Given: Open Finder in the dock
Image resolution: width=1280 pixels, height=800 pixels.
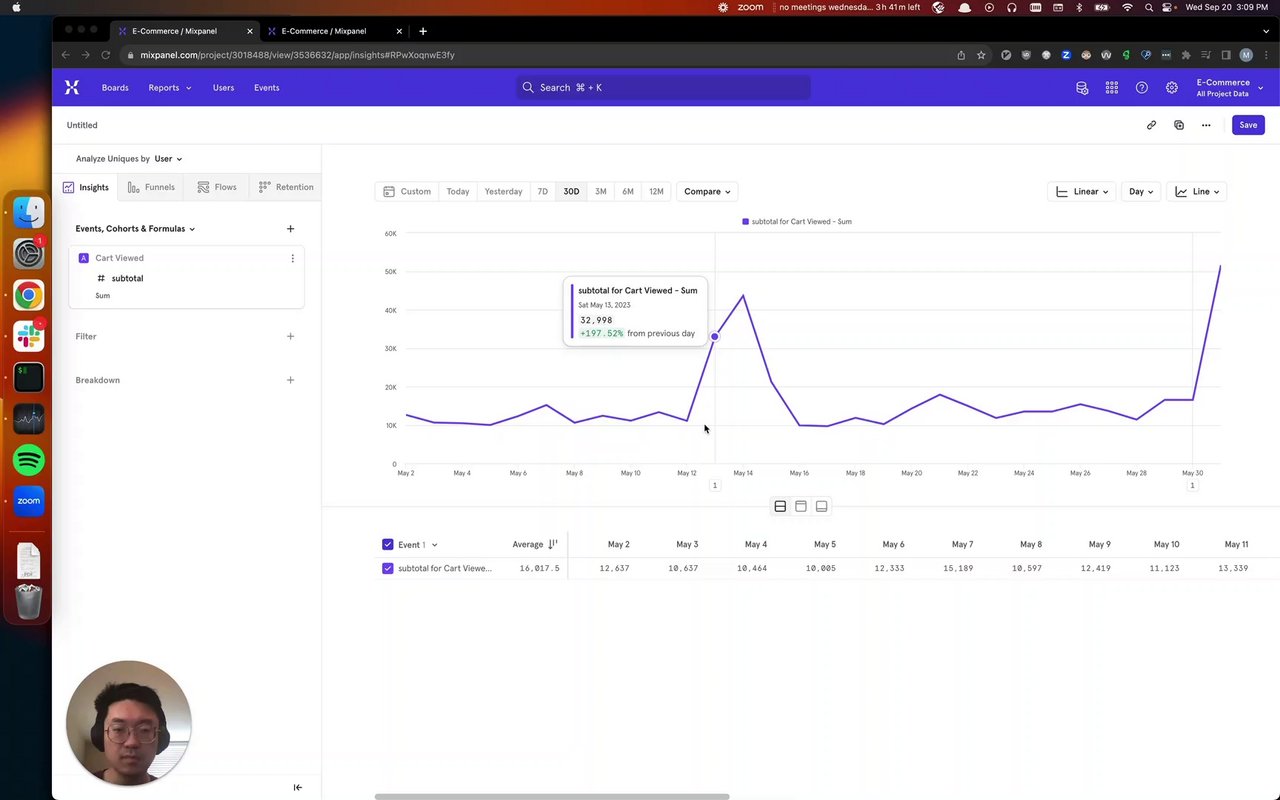Looking at the screenshot, I should 29,212.
